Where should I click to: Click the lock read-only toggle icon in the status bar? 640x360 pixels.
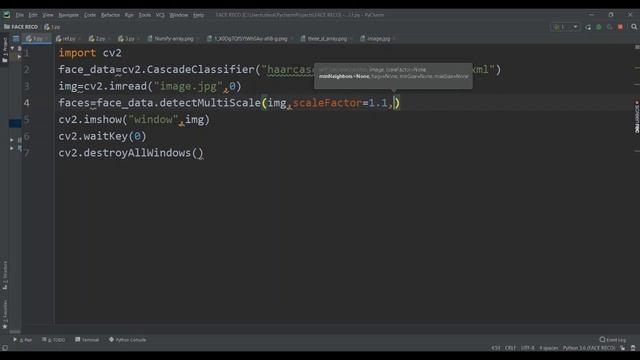tap(623, 348)
